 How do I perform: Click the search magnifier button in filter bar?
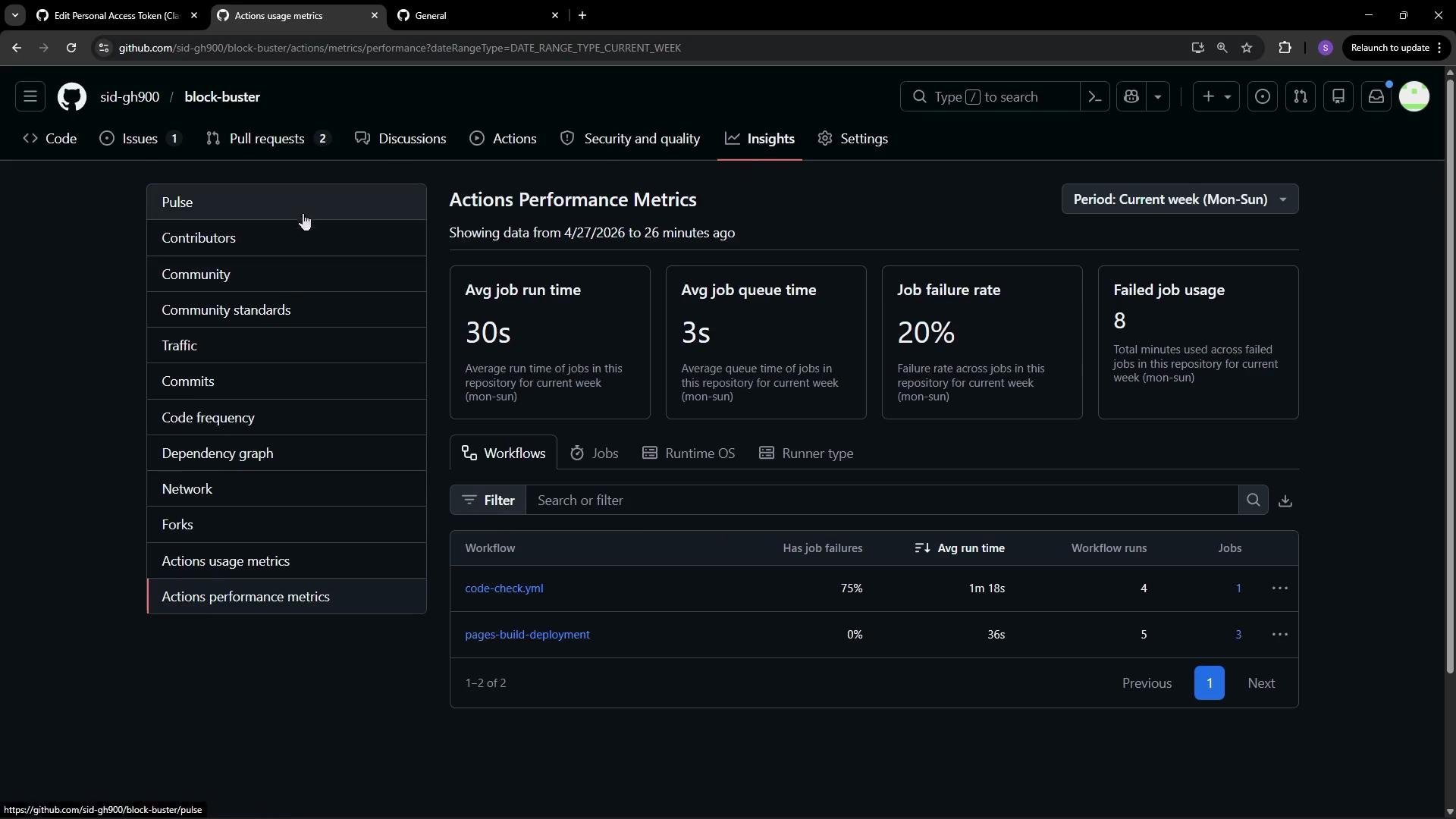1254,500
